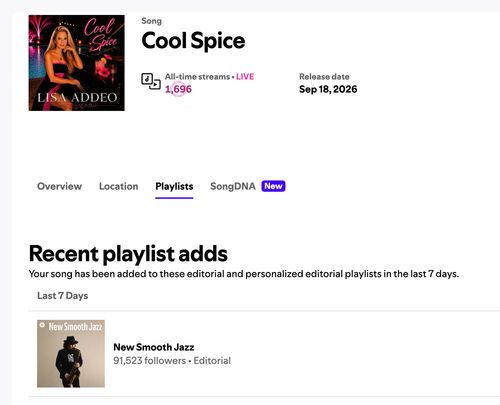Viewport: 500px width, 405px height.
Task: Click the New badge beside SongDNA
Action: click(x=273, y=186)
